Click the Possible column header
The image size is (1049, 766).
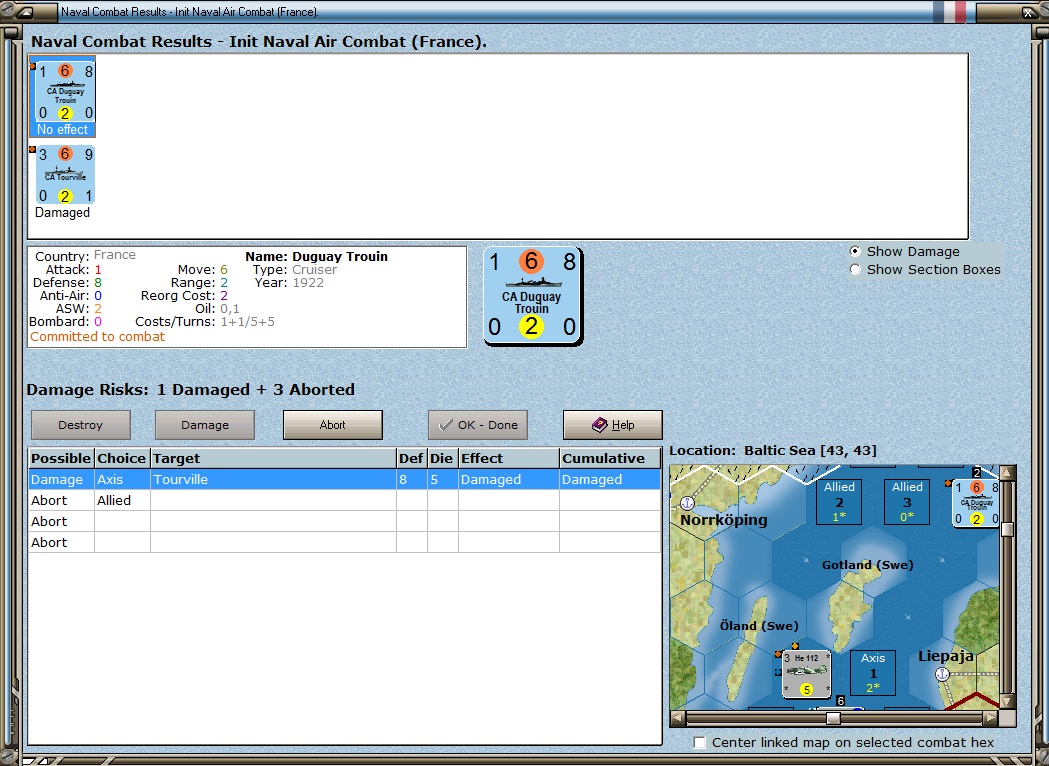click(x=61, y=458)
